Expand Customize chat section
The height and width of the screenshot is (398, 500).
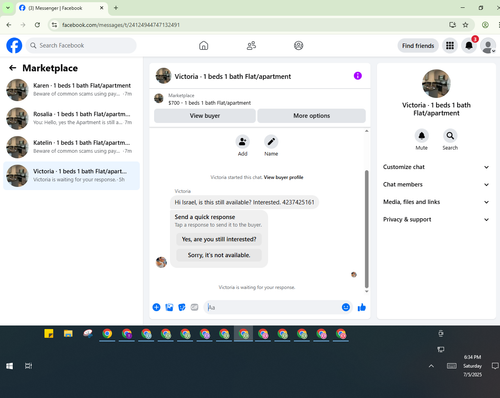tap(436, 167)
